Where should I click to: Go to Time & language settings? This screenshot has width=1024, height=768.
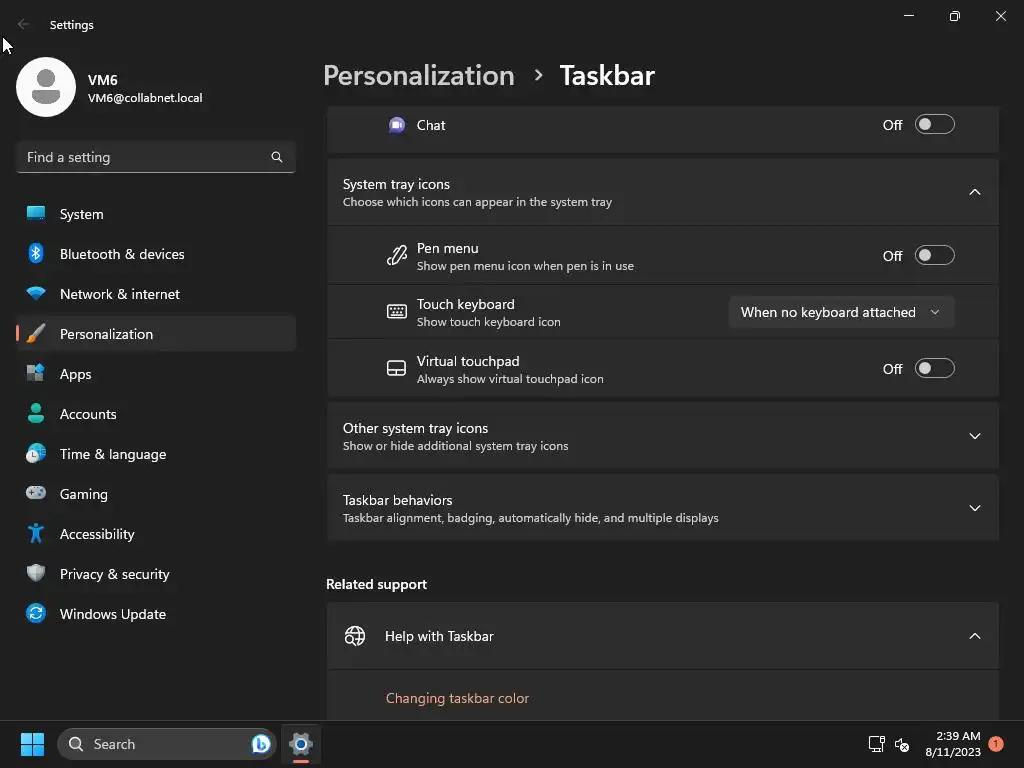(113, 454)
